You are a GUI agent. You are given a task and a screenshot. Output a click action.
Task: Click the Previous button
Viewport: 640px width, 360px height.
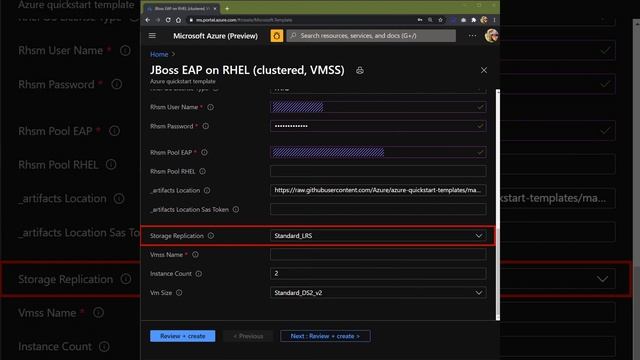click(248, 336)
